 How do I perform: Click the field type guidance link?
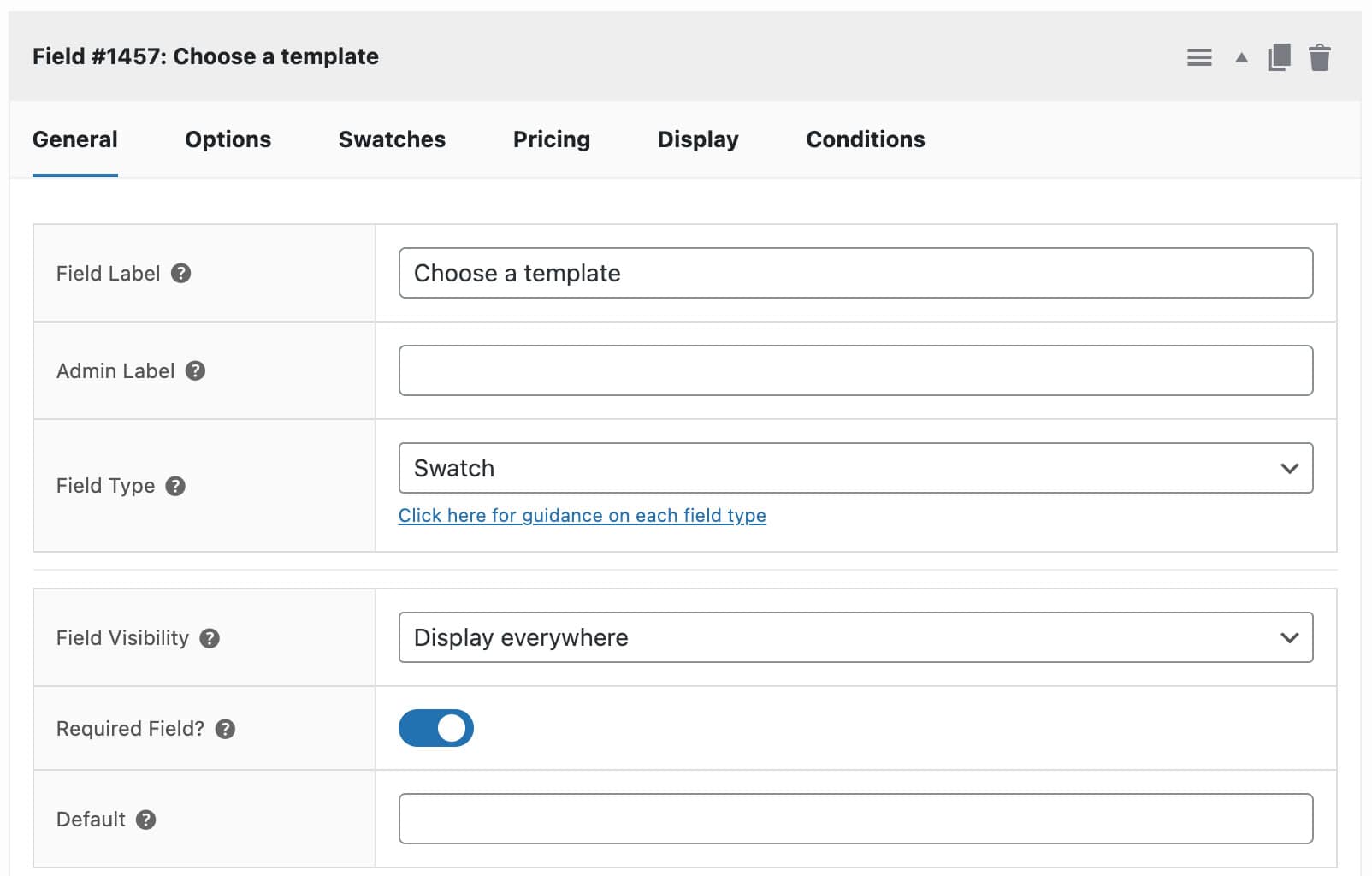583,515
